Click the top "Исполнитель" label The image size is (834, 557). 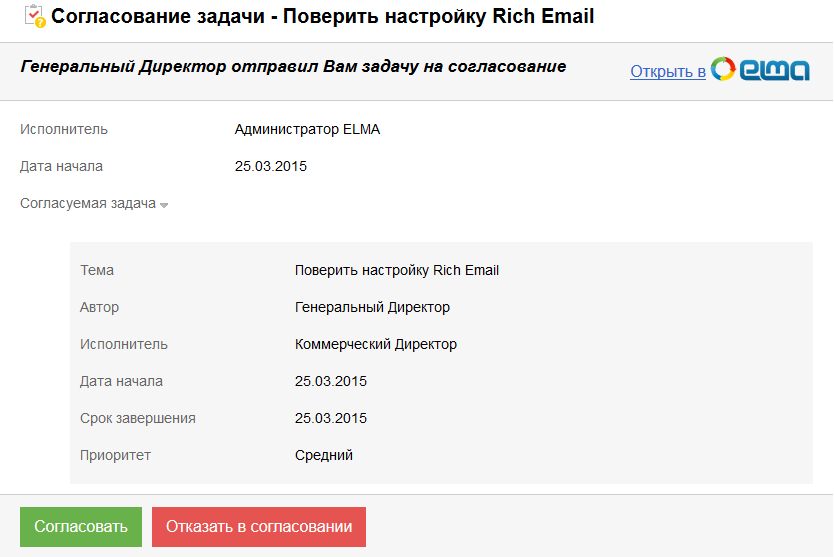pos(64,129)
